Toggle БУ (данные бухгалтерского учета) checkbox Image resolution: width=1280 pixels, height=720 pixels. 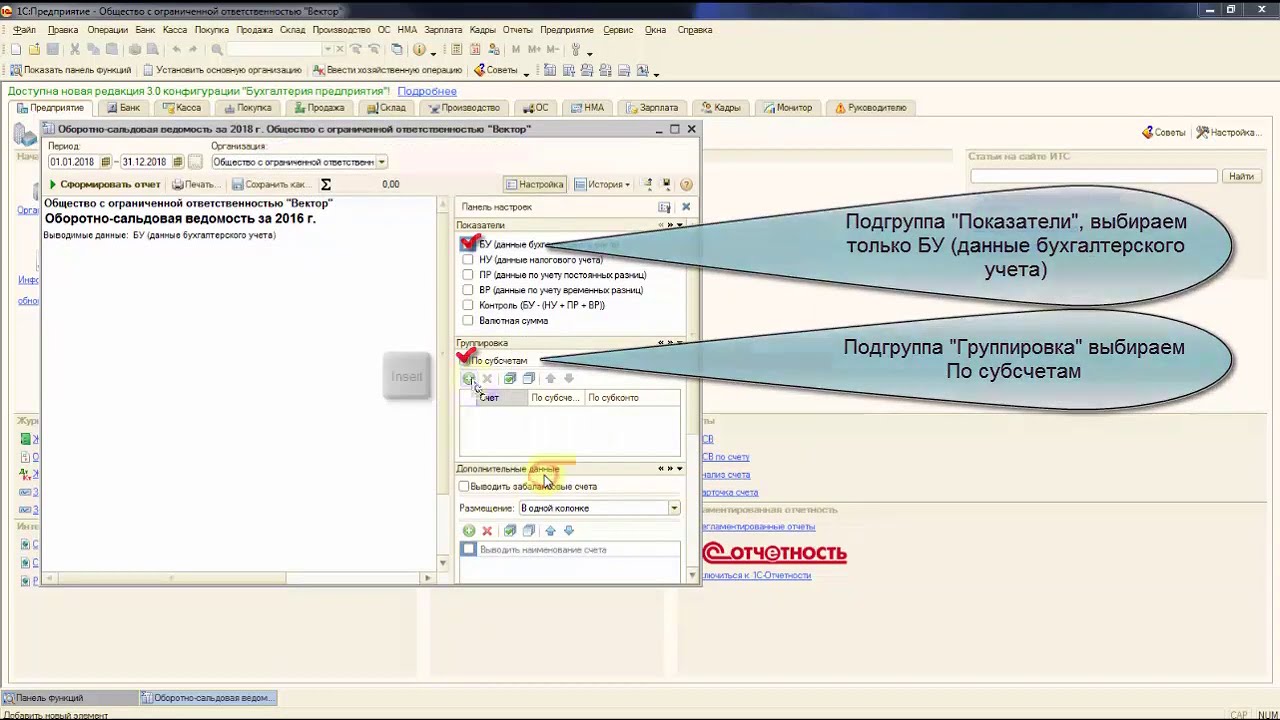tap(468, 244)
